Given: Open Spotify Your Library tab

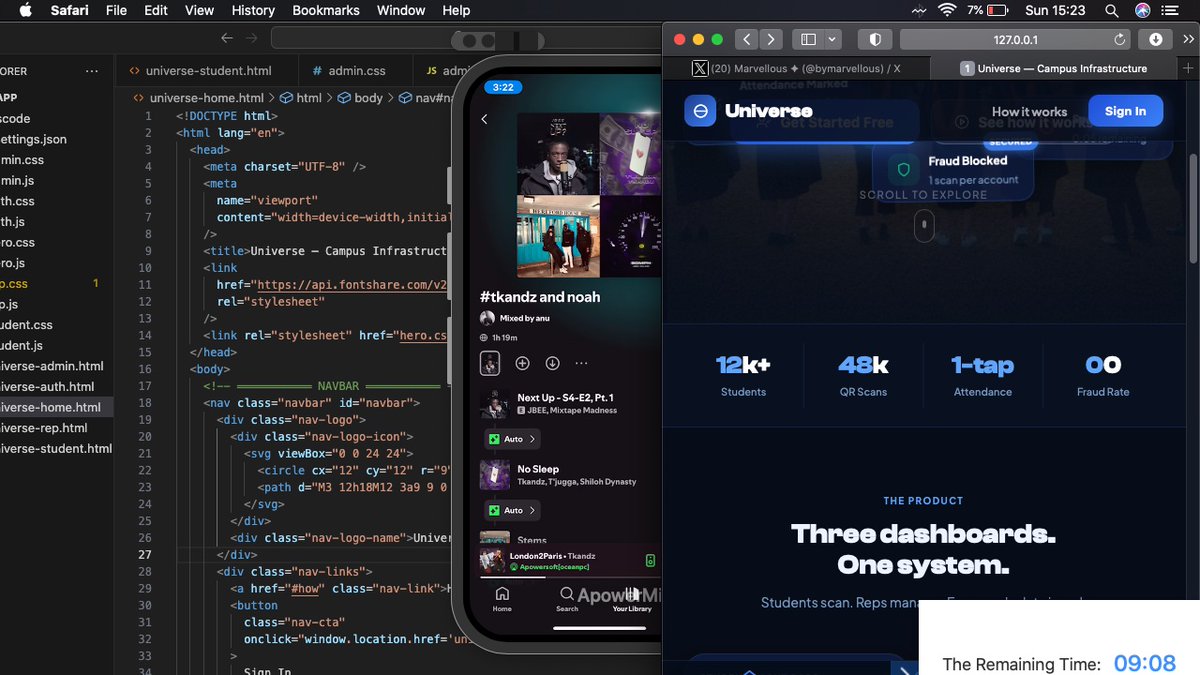Looking at the screenshot, I should 632,599.
